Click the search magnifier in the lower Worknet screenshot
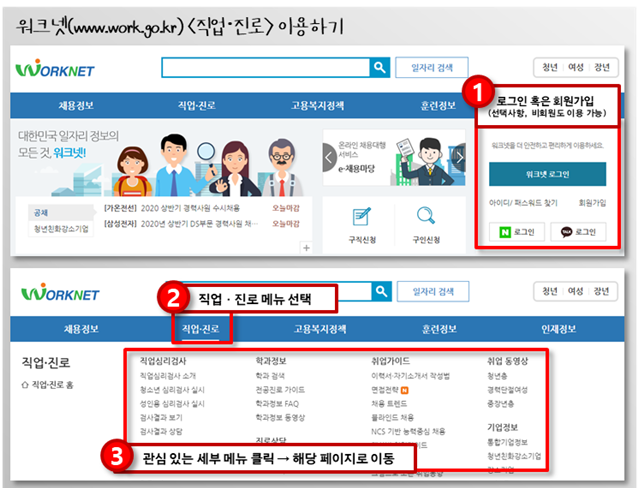The height and width of the screenshot is (488, 638). (x=381, y=291)
